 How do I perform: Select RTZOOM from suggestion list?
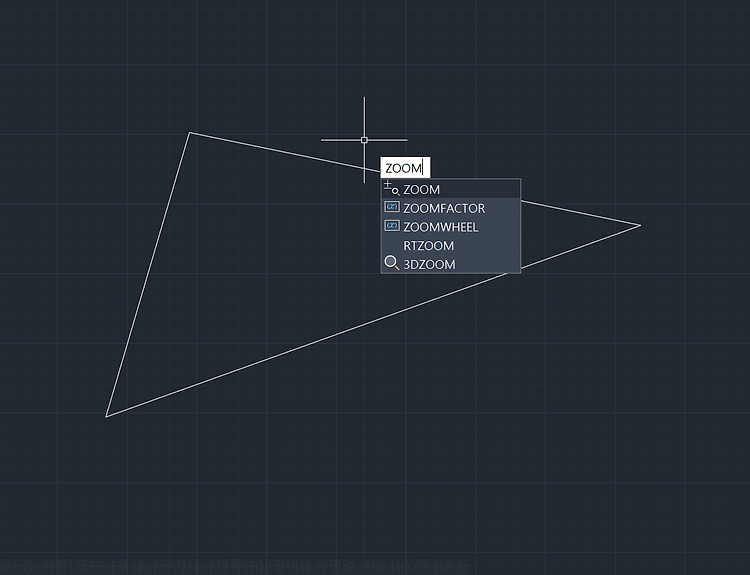[x=450, y=245]
